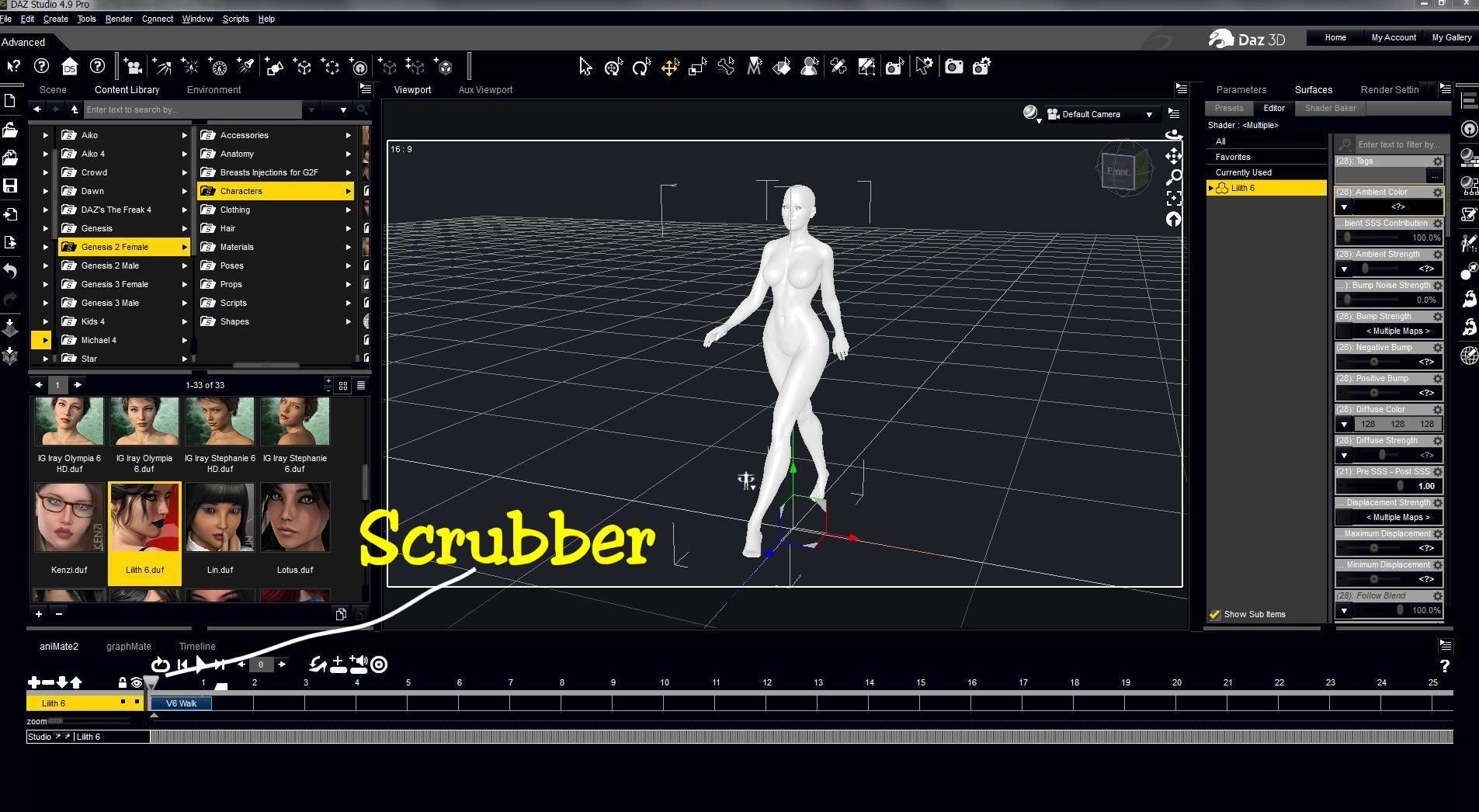Open the Scripts menu
The height and width of the screenshot is (812, 1479).
235,19
